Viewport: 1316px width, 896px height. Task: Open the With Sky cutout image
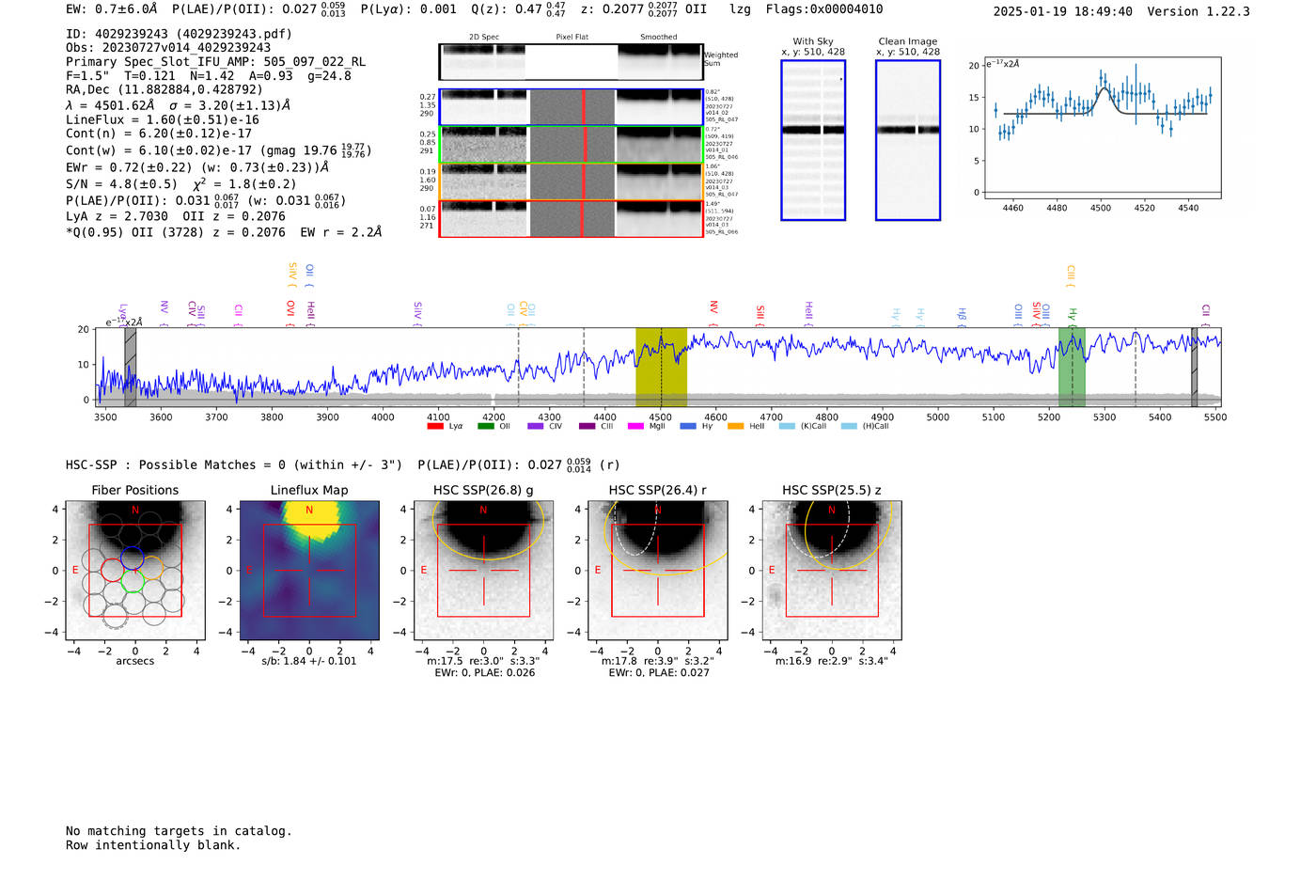click(x=813, y=140)
